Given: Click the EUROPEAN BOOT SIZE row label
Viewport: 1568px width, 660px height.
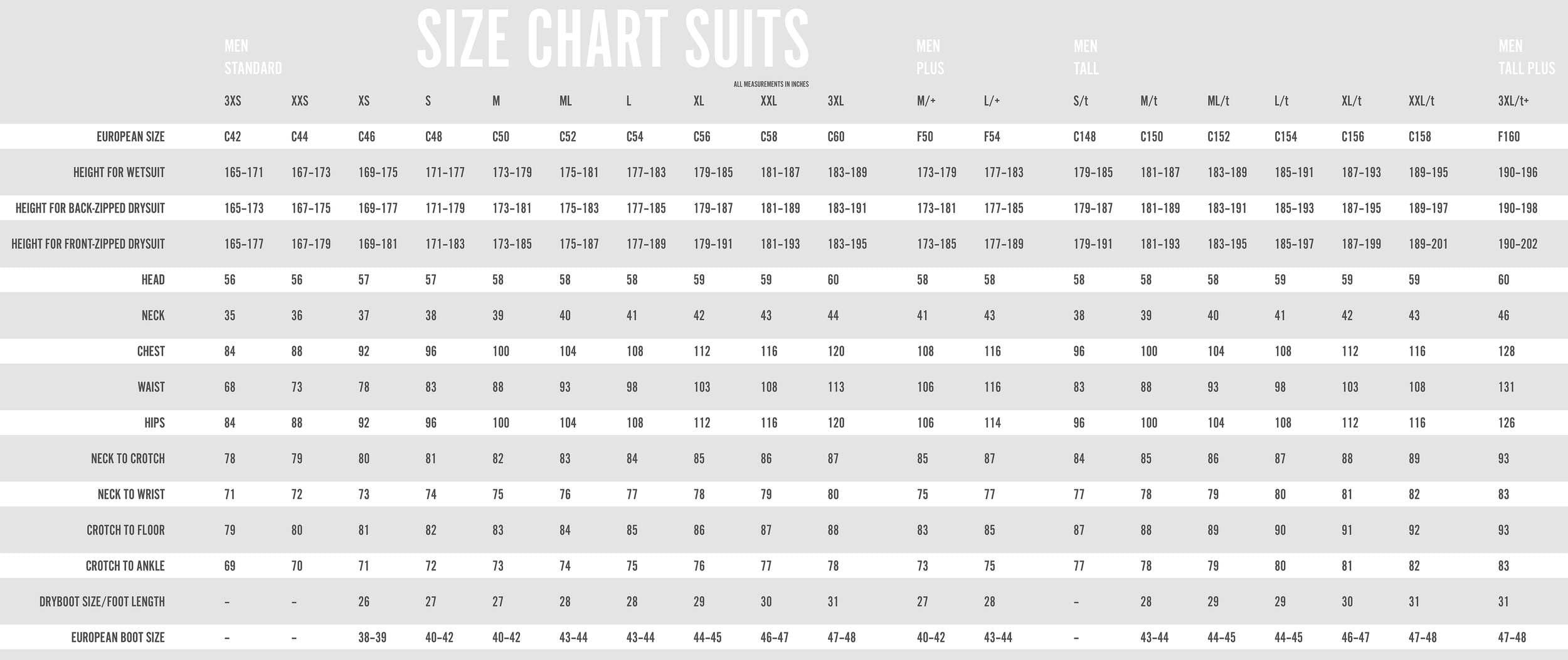Looking at the screenshot, I should pos(117,637).
